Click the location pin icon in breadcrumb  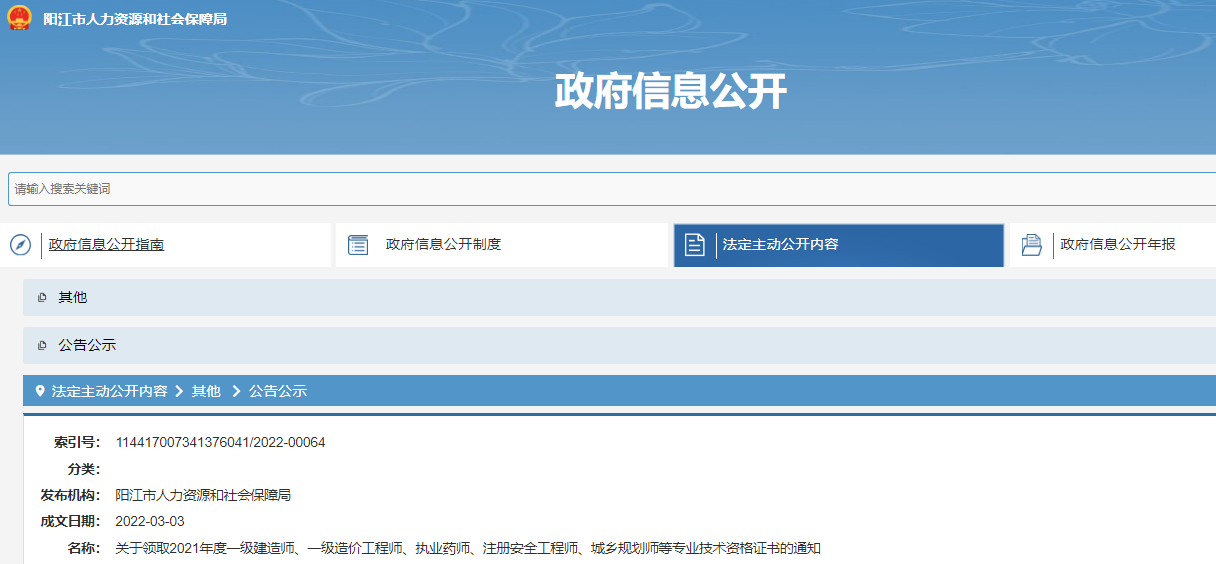tap(40, 391)
